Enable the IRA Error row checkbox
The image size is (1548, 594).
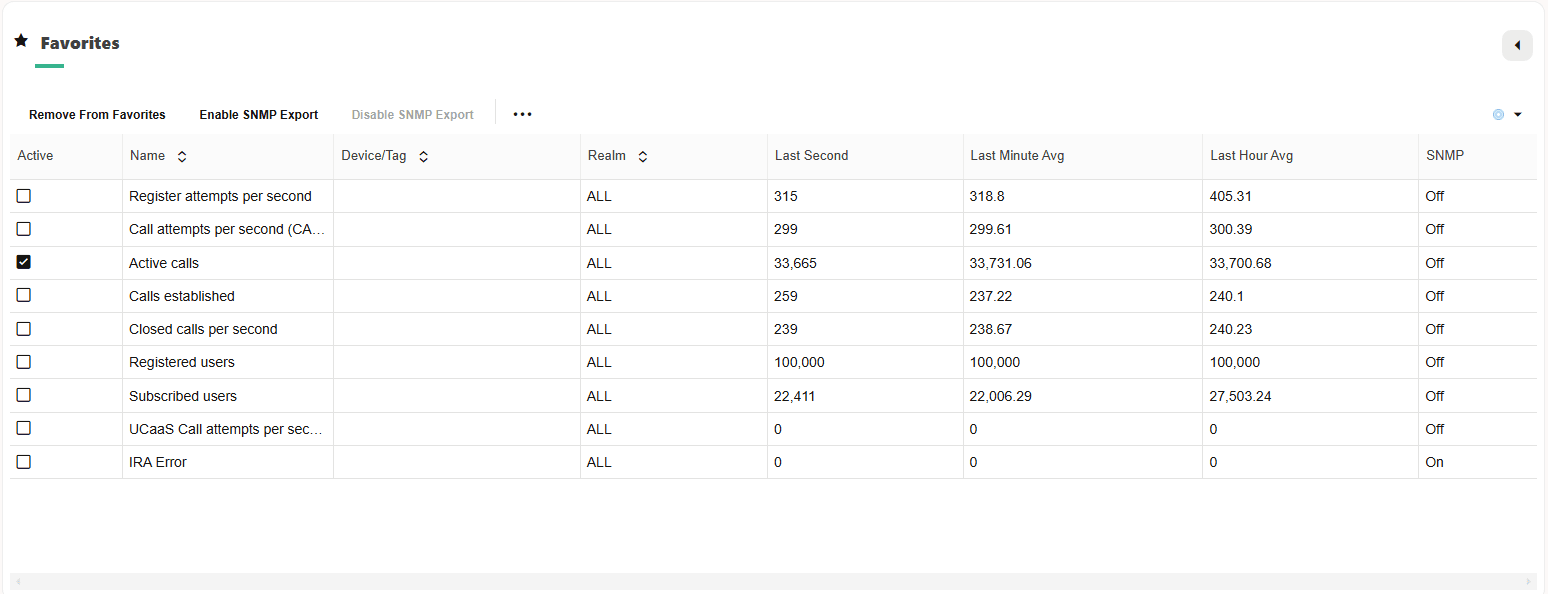pyautogui.click(x=23, y=461)
